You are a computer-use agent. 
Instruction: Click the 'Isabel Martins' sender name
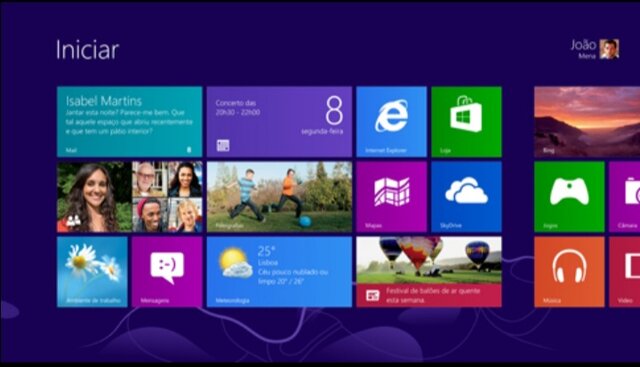[104, 101]
